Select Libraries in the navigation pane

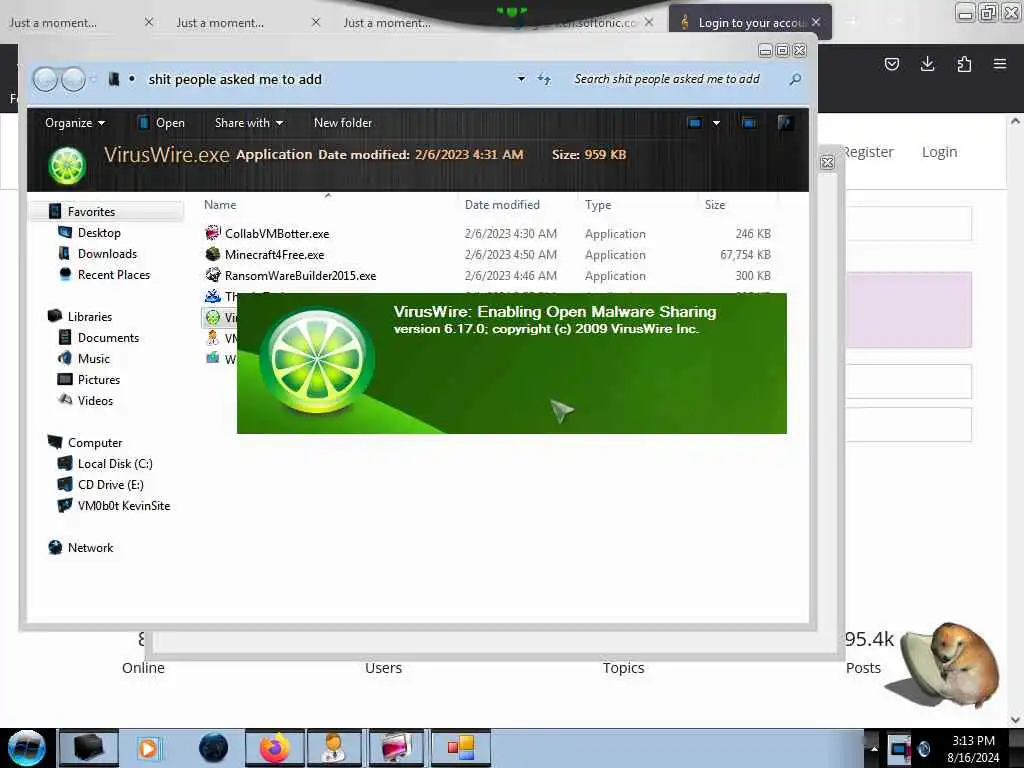[89, 317]
